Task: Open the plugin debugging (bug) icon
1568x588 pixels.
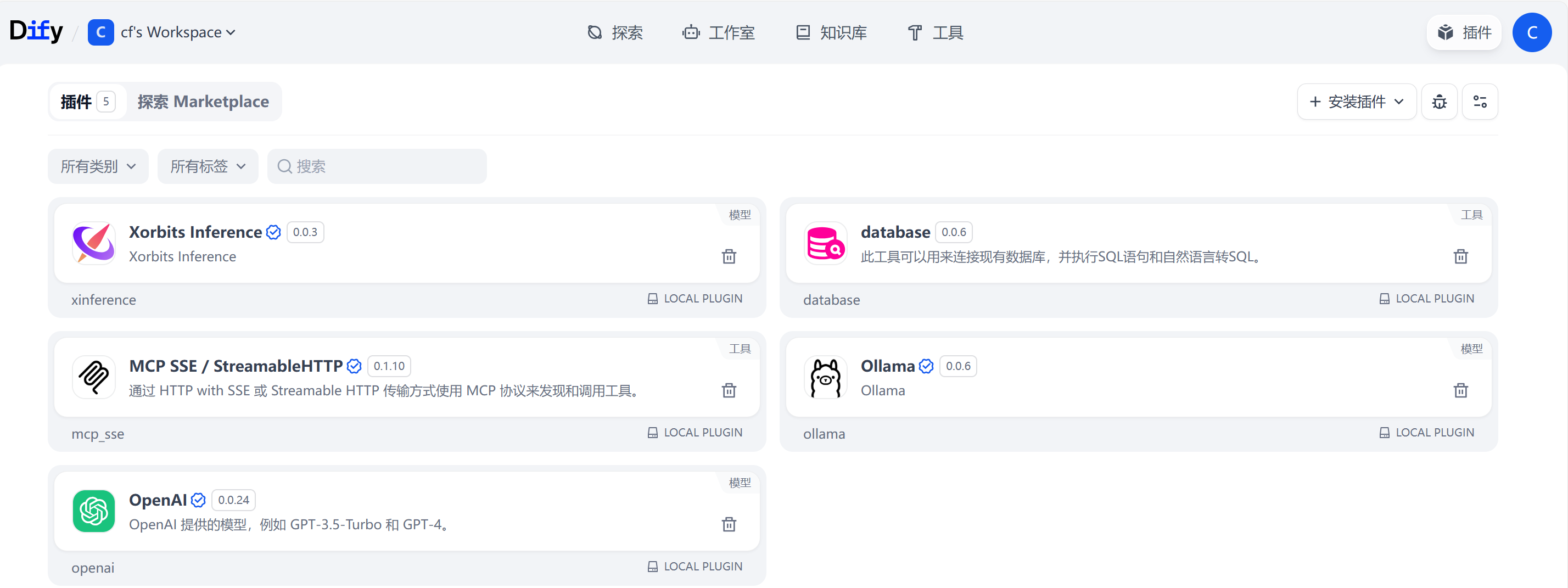Action: [x=1439, y=101]
